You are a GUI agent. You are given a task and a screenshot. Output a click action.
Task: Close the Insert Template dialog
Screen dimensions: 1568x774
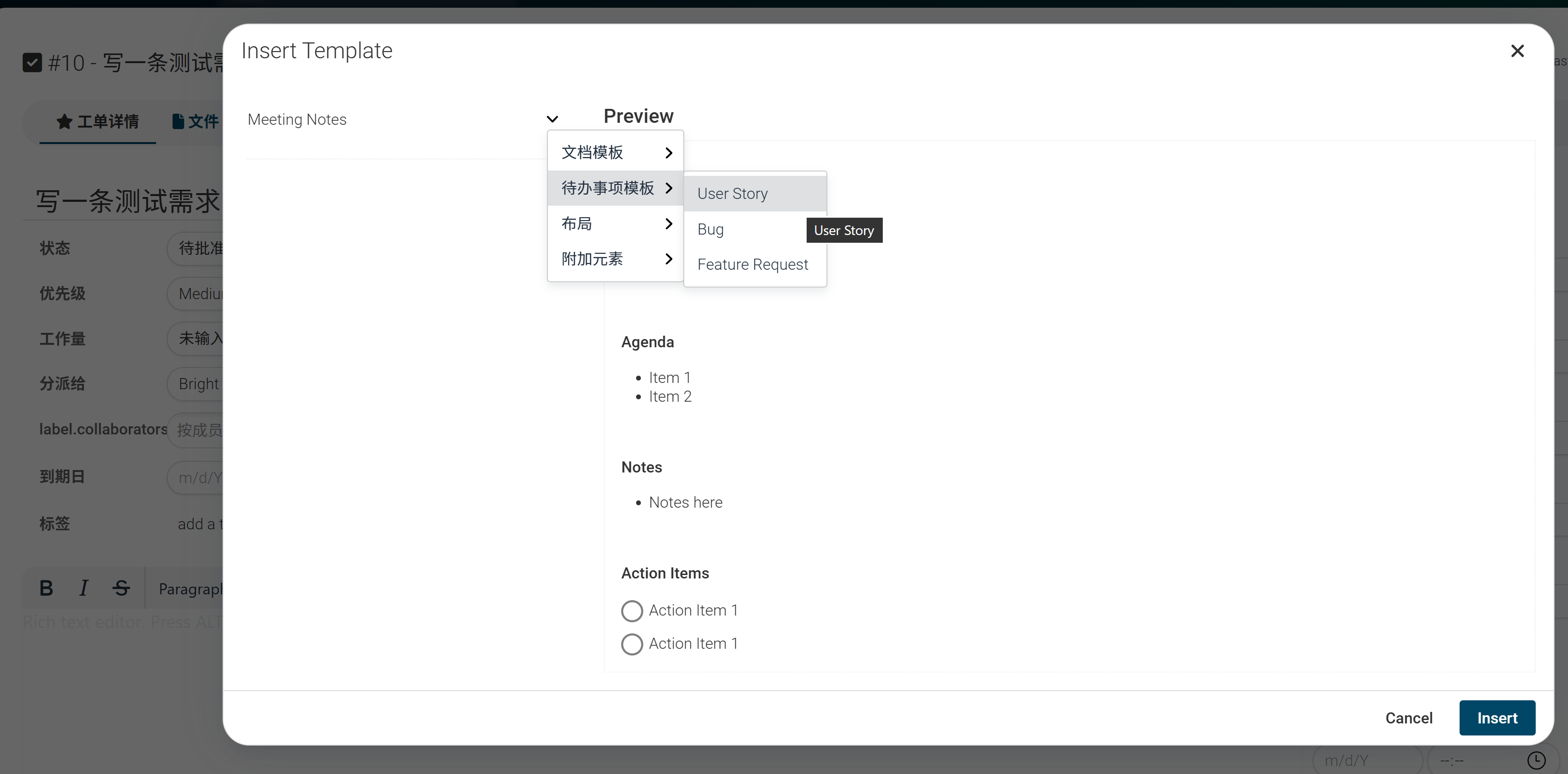coord(1517,51)
